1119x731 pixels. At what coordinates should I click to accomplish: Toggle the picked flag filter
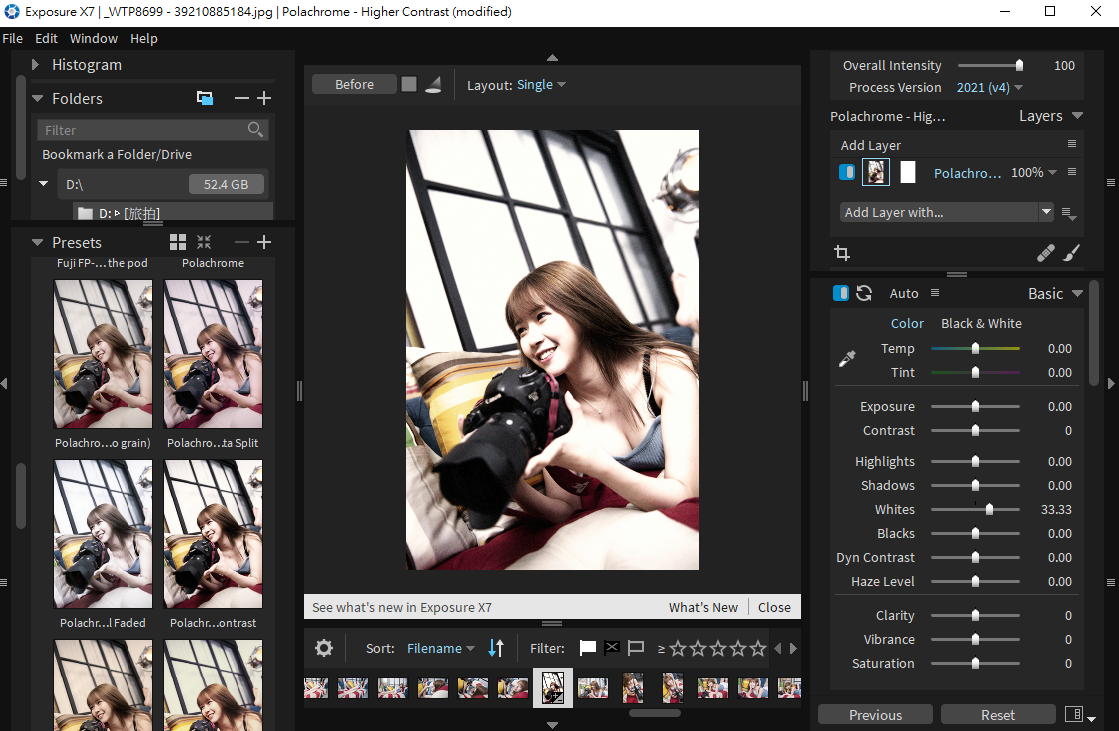pyautogui.click(x=587, y=647)
